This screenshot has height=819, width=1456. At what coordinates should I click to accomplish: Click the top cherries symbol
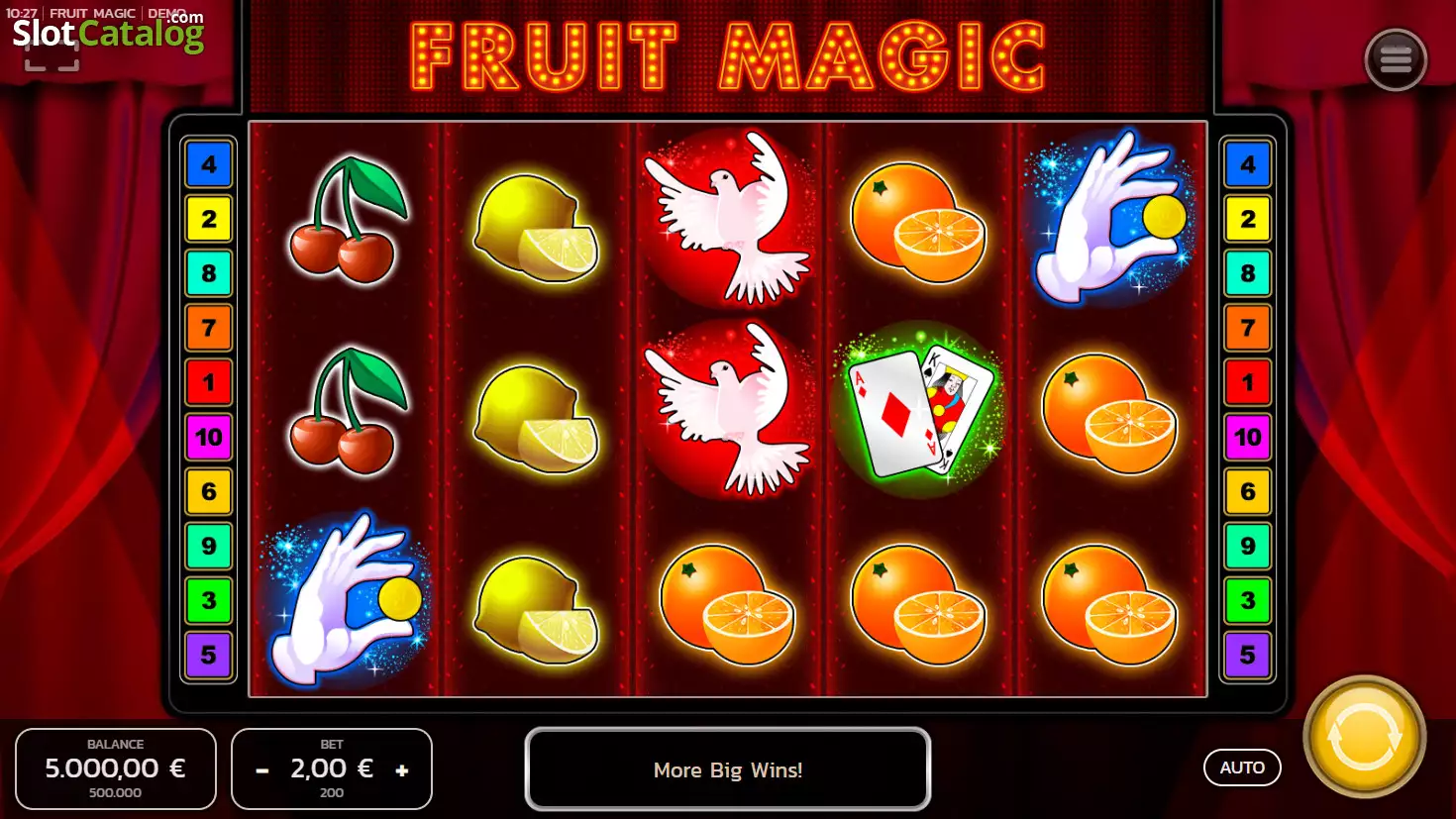(346, 220)
